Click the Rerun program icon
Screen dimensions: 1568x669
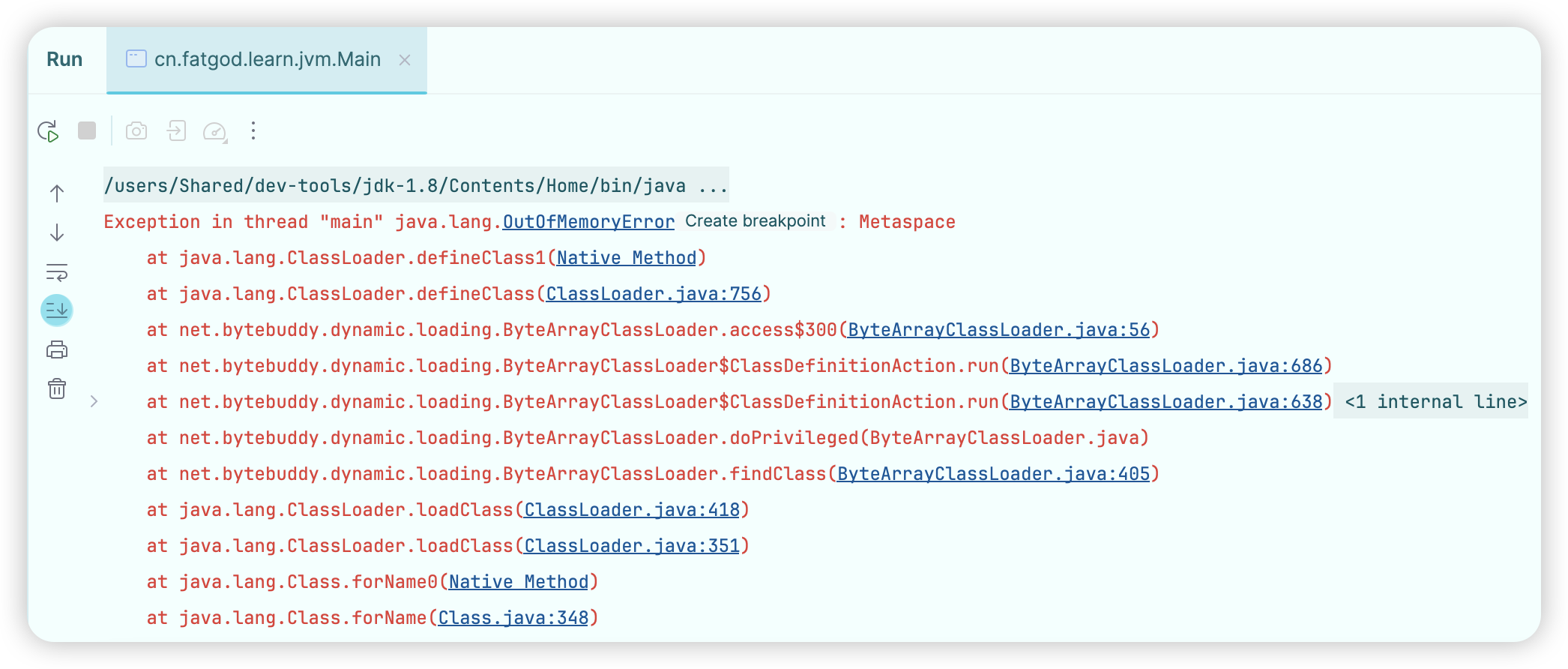[49, 131]
